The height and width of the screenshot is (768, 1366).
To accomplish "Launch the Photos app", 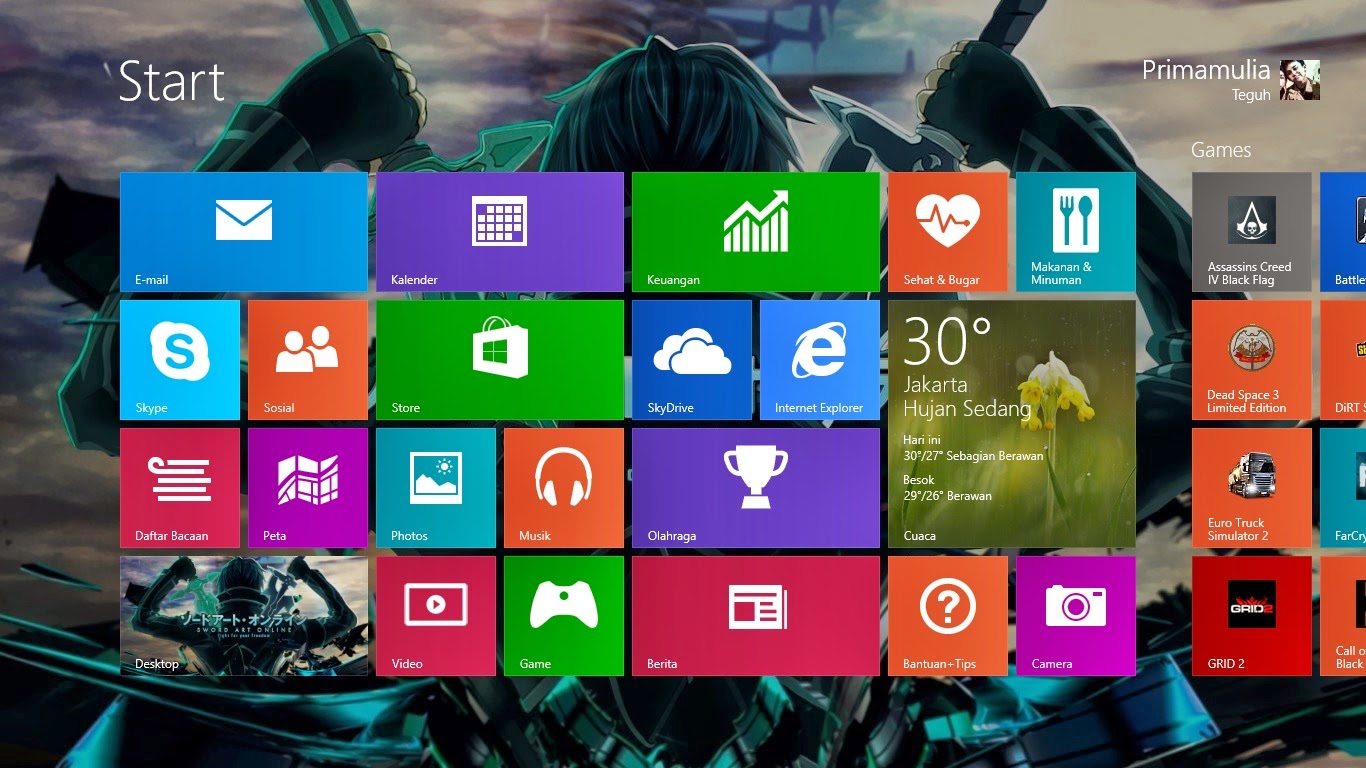I will coord(436,488).
